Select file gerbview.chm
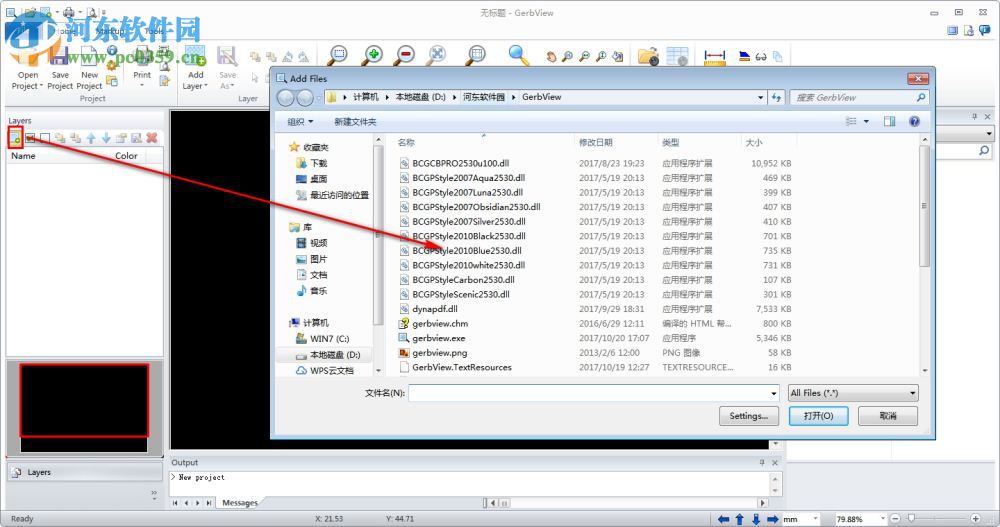The image size is (1000, 527). [440, 323]
